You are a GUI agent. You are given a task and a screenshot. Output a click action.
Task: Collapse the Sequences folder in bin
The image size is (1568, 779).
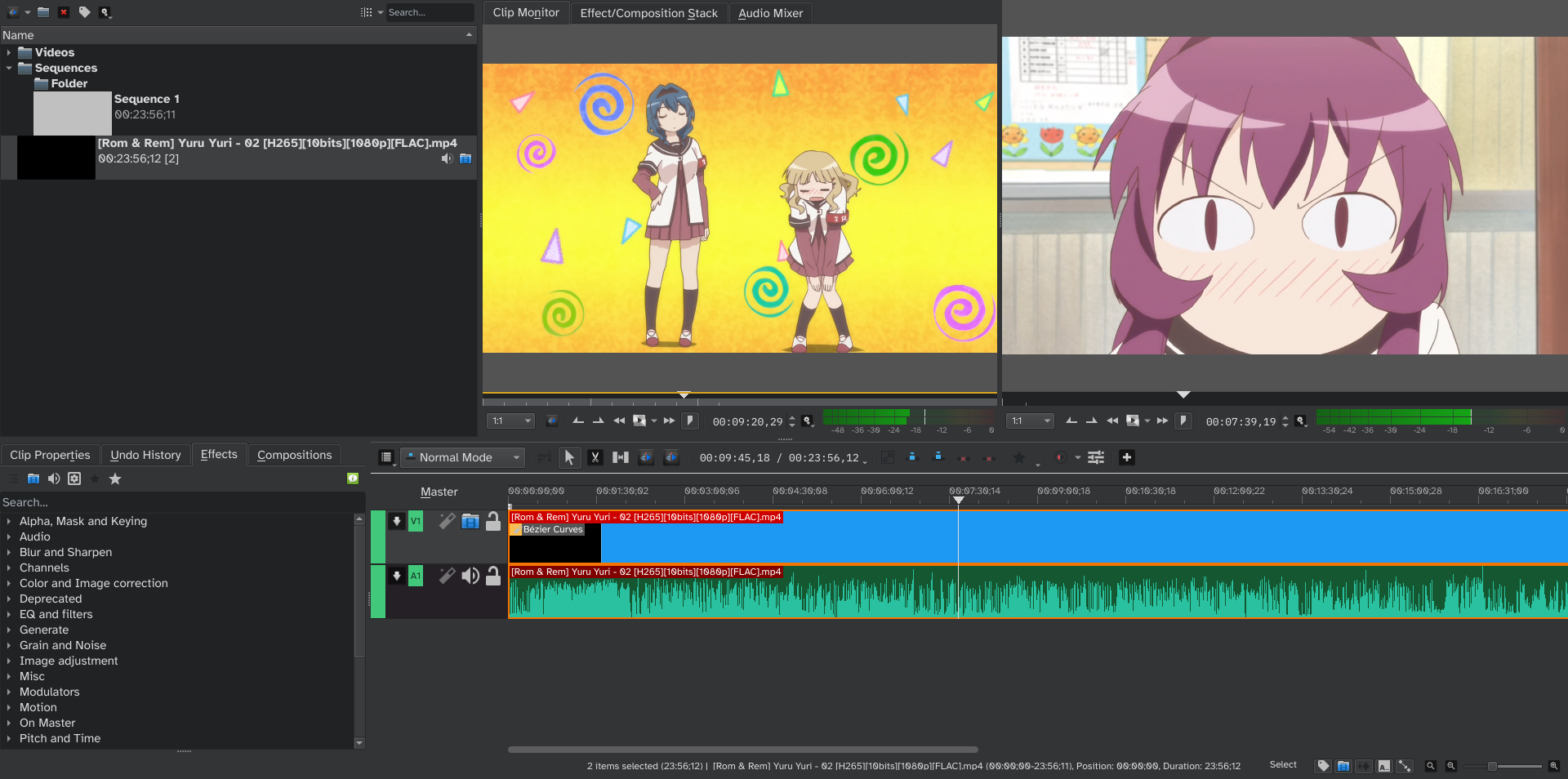9,68
